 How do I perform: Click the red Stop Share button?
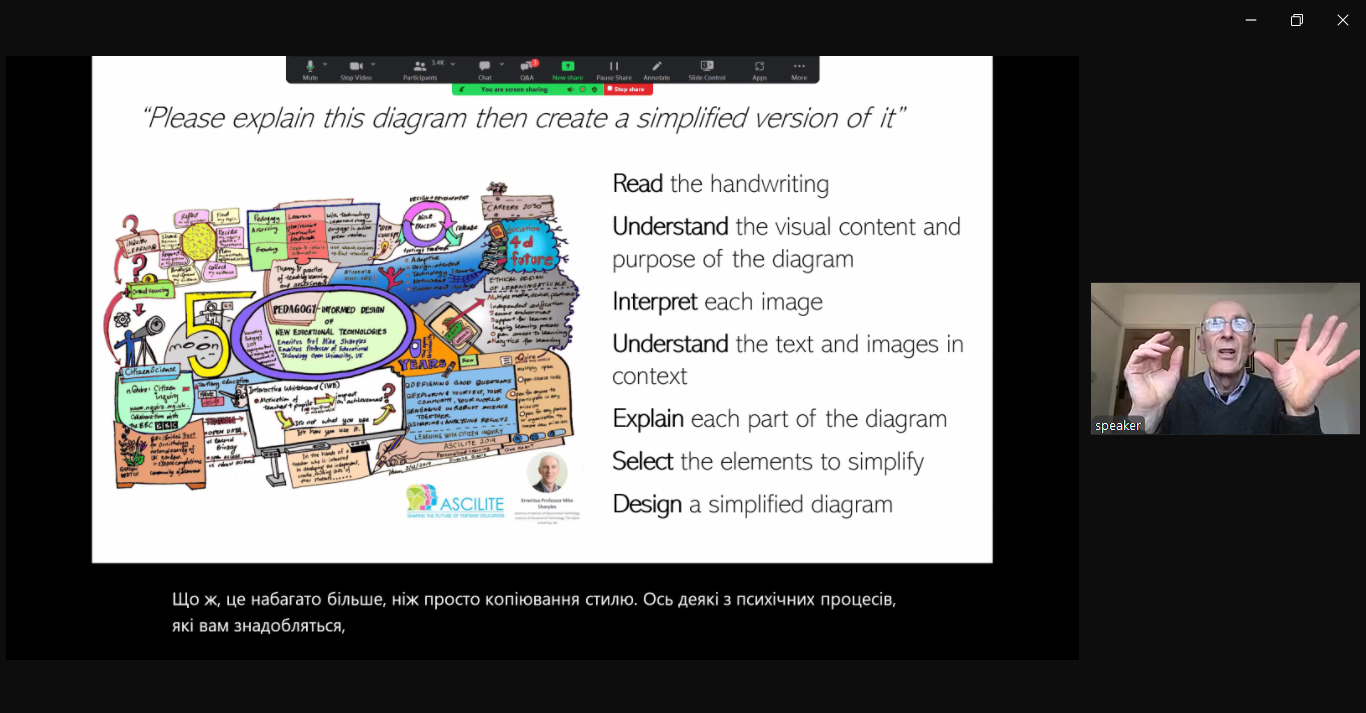pos(628,89)
